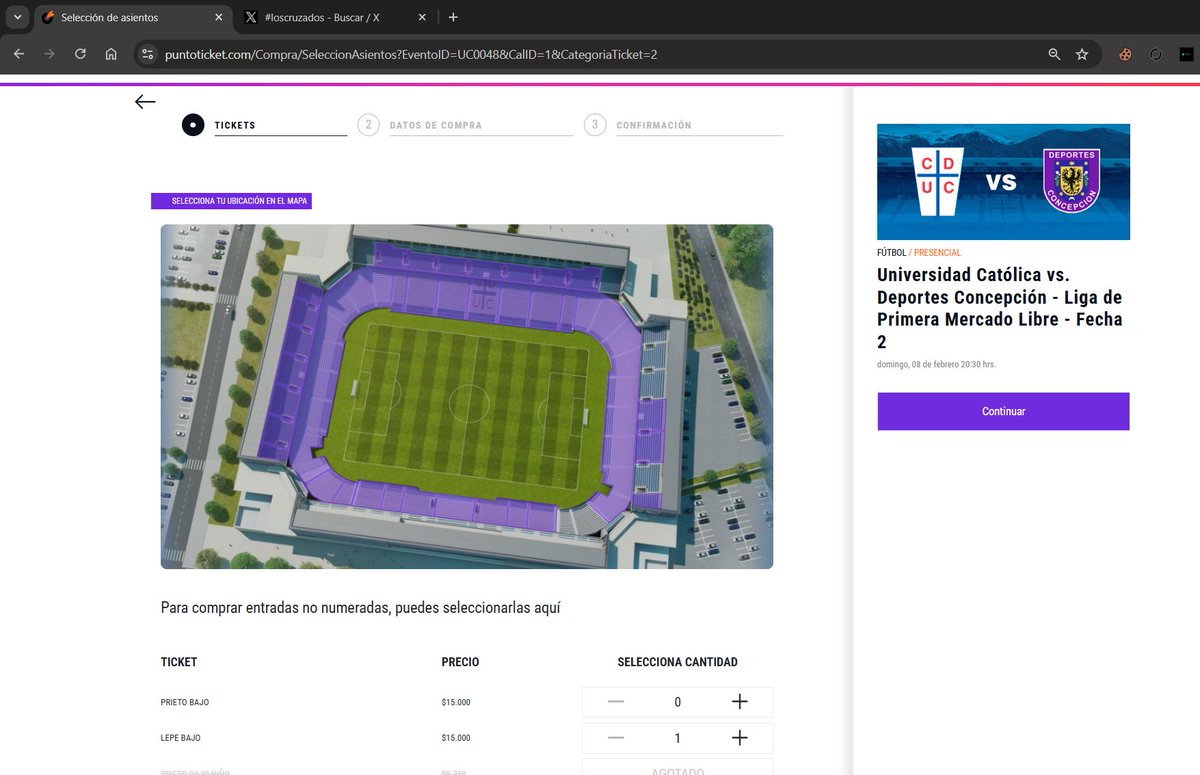The width and height of the screenshot is (1200, 775).
Task: Click the step 2 circle icon
Action: tap(368, 125)
